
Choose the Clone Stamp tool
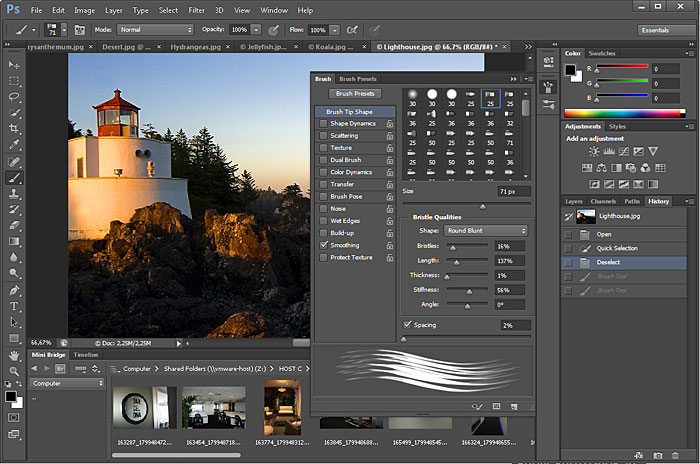tap(14, 193)
